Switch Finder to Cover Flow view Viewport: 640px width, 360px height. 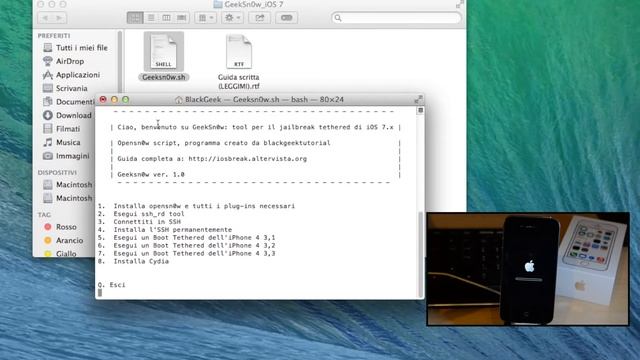click(x=182, y=18)
